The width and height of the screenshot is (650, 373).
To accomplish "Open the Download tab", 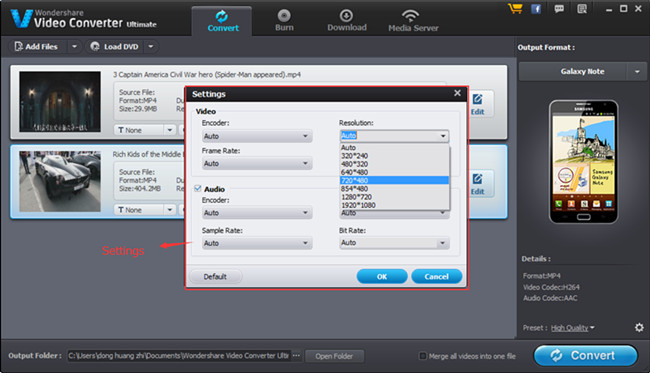I will 347,21.
